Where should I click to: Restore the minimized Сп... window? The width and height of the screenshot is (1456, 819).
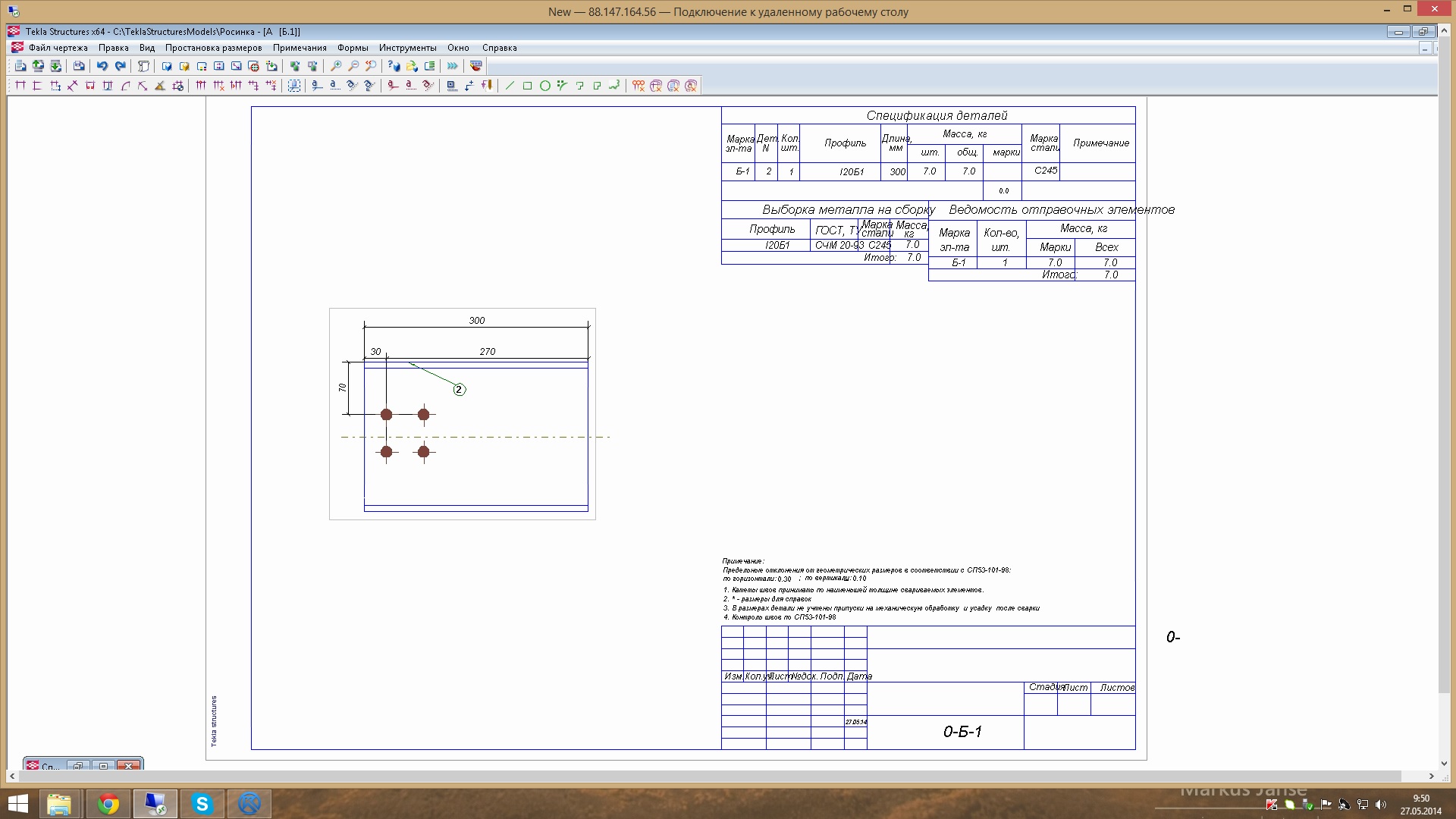click(x=79, y=766)
